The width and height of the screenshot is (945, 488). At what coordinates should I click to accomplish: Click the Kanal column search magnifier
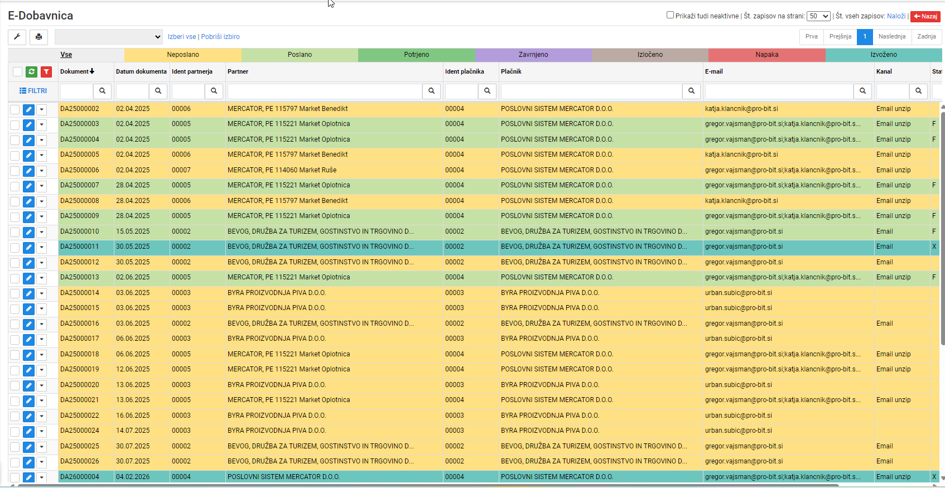point(918,91)
